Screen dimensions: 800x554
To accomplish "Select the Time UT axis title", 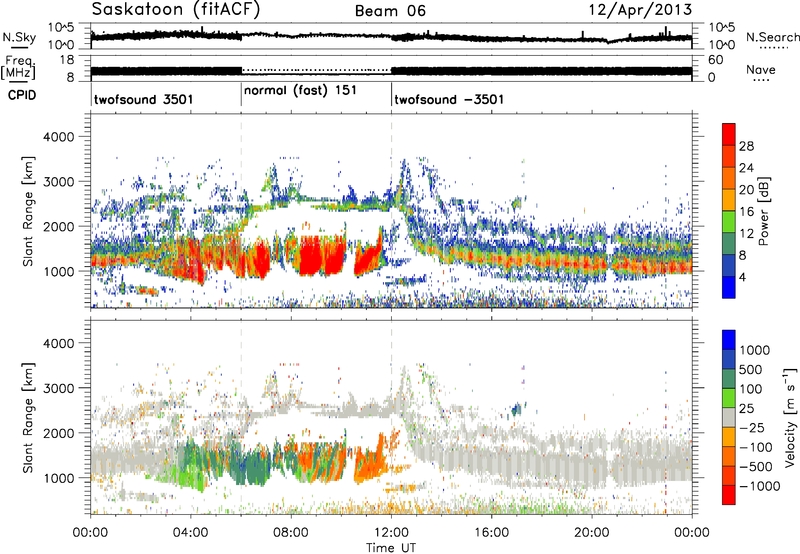I will tap(391, 548).
